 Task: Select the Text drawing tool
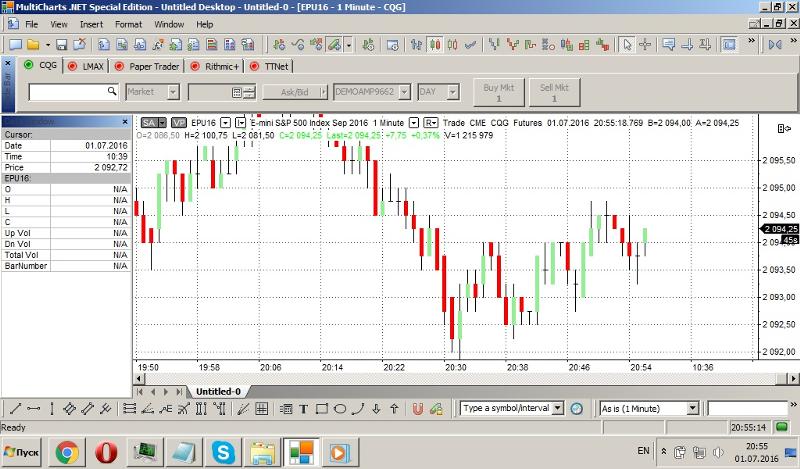click(x=304, y=408)
